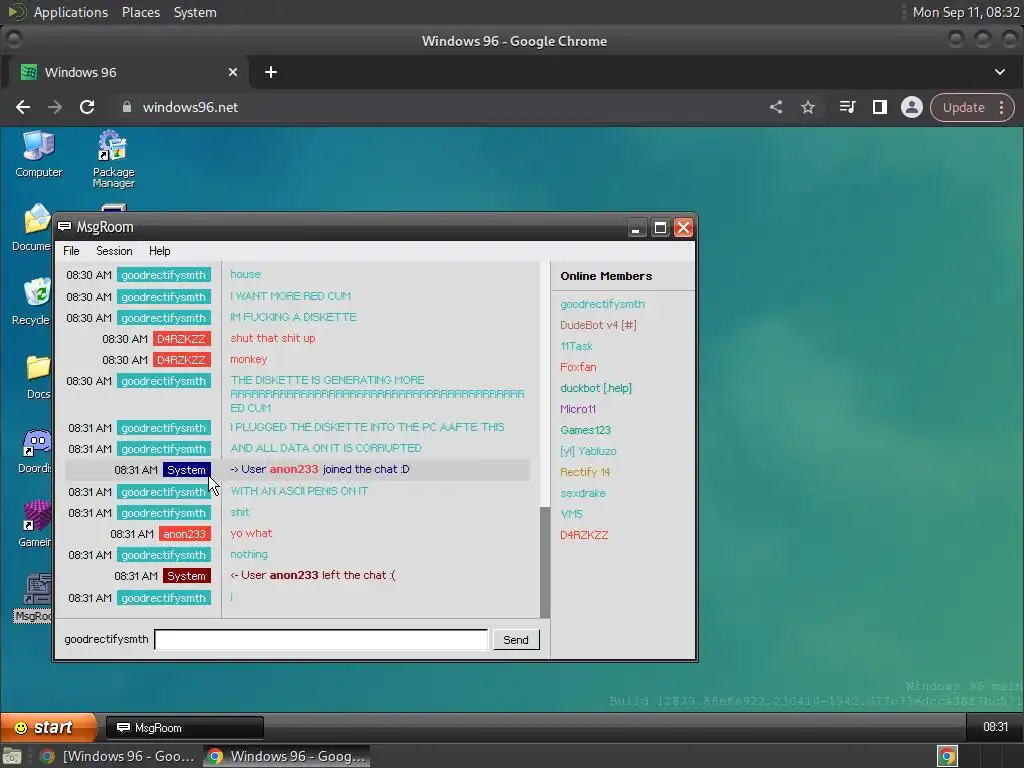Screen dimensions: 1024x768
Task: Click the Windows 96 start button
Action: [x=48, y=727]
